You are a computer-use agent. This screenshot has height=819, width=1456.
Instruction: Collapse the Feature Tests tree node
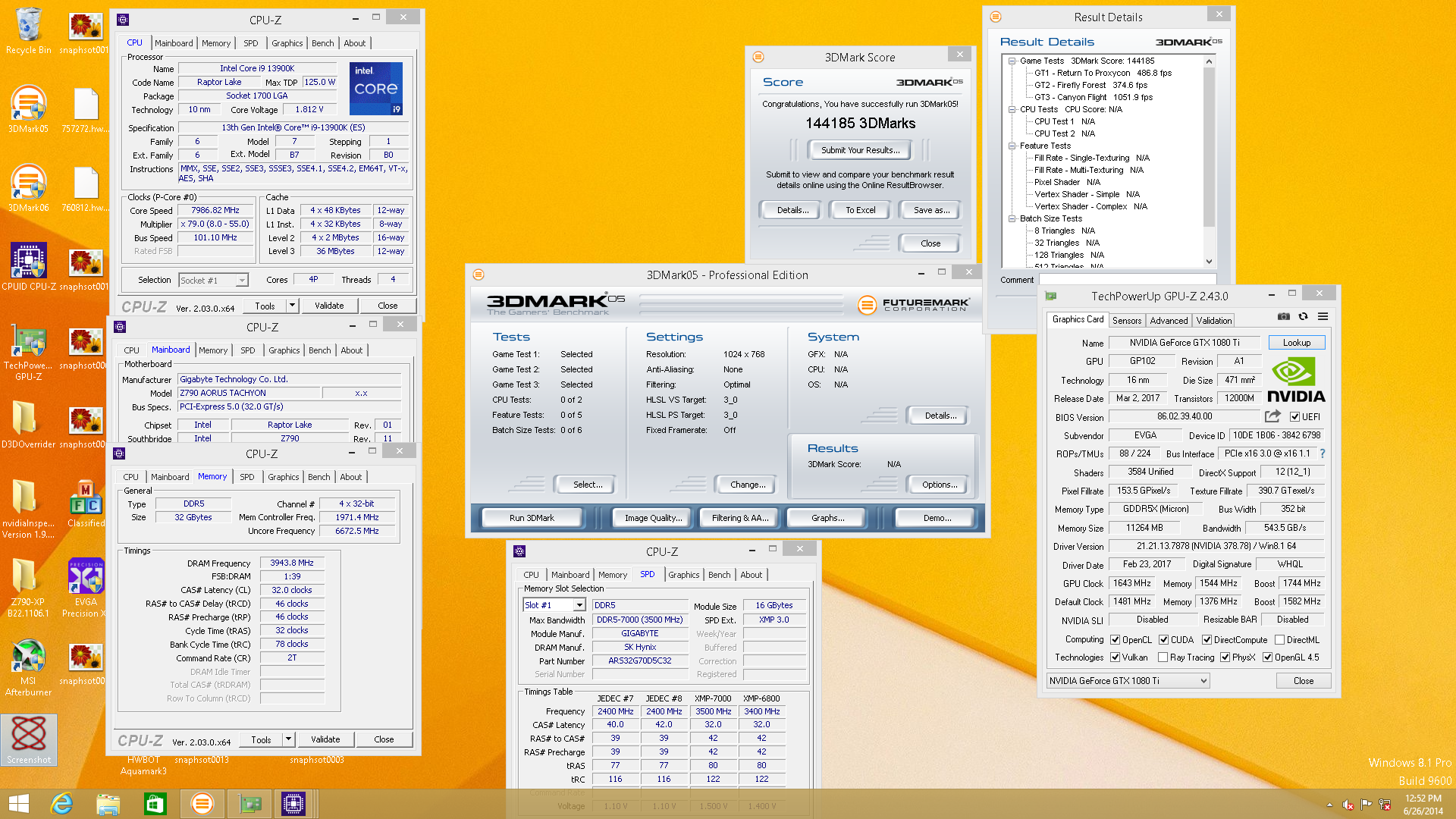pos(1012,146)
